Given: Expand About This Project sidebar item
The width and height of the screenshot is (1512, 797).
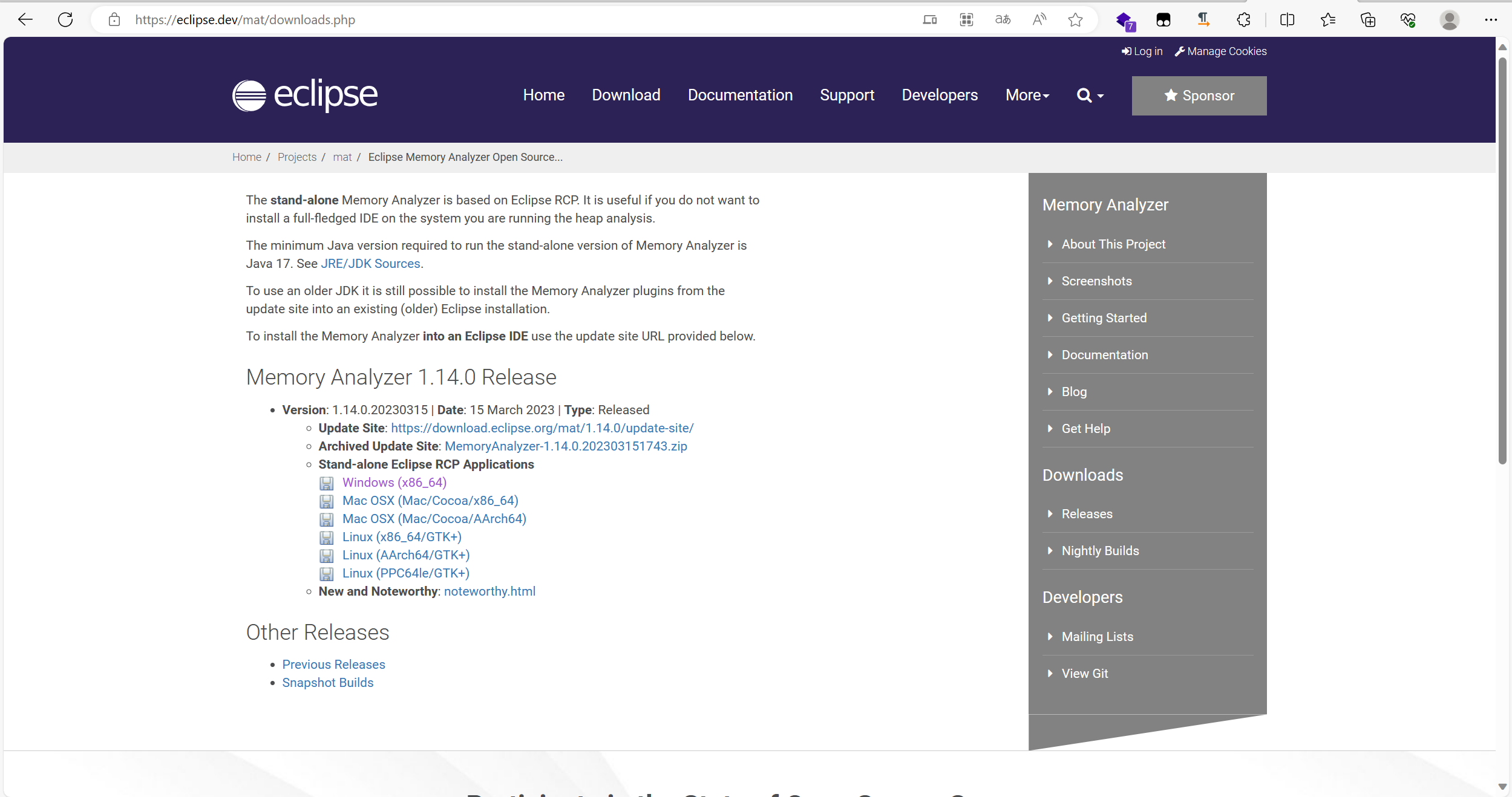Looking at the screenshot, I should click(1113, 244).
